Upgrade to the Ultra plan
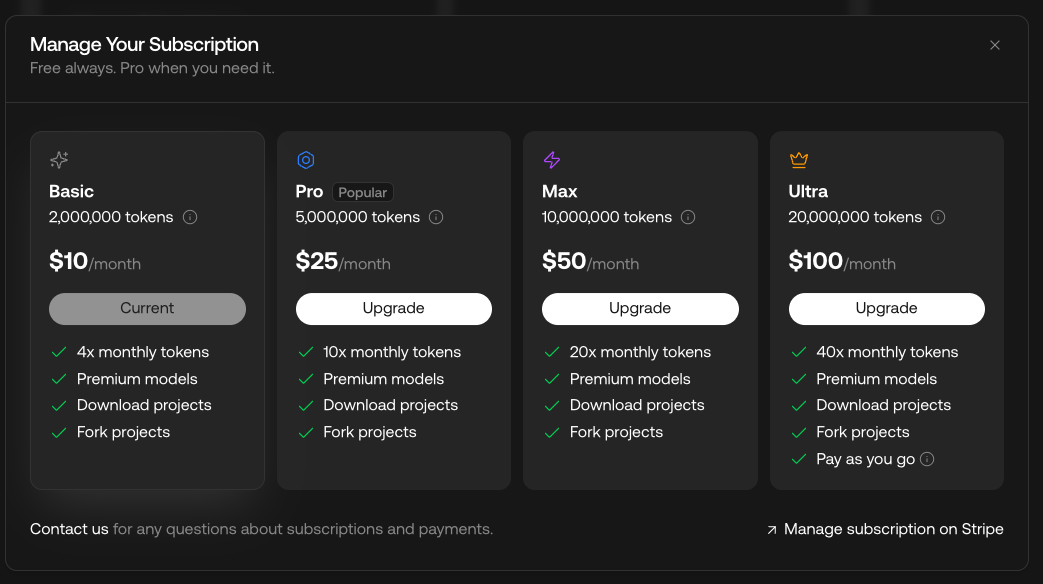Image resolution: width=1043 pixels, height=584 pixels. [886, 308]
